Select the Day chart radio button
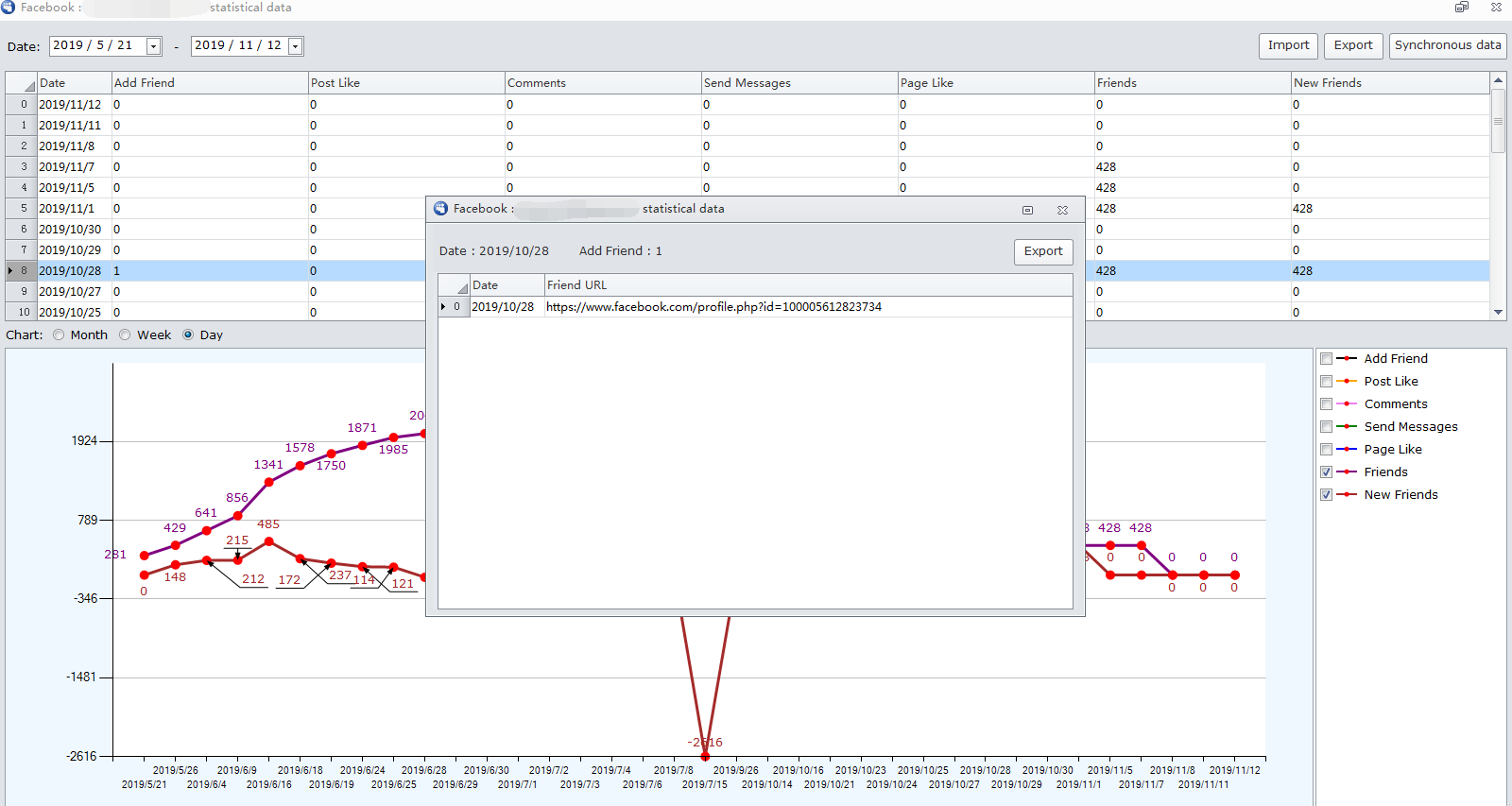The image size is (1512, 806). click(x=188, y=334)
